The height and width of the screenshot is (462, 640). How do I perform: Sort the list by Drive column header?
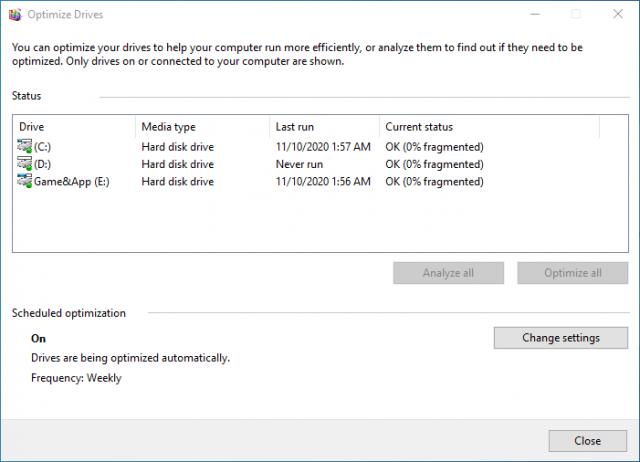(75, 127)
